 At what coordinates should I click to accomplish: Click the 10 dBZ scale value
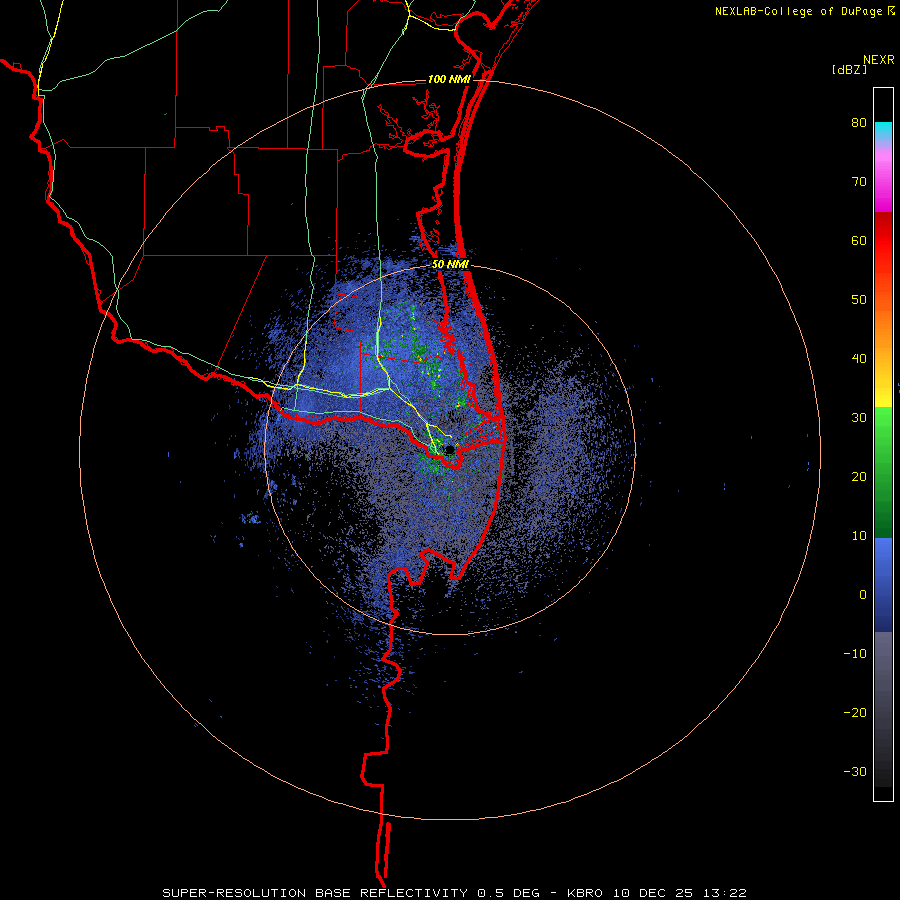point(859,536)
